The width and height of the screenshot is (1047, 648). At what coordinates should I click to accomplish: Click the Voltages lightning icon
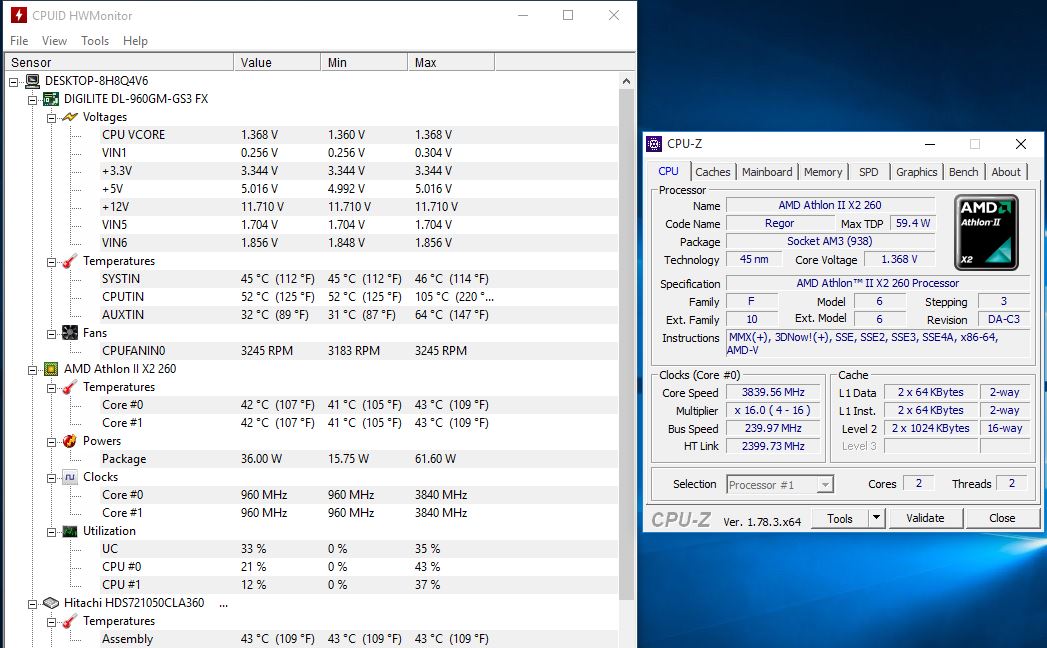coord(69,117)
